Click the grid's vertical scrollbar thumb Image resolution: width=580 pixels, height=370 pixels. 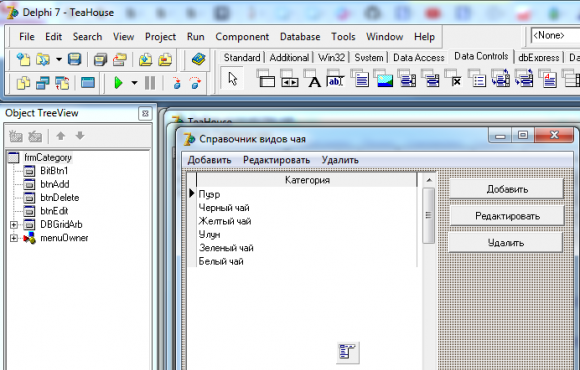429,215
